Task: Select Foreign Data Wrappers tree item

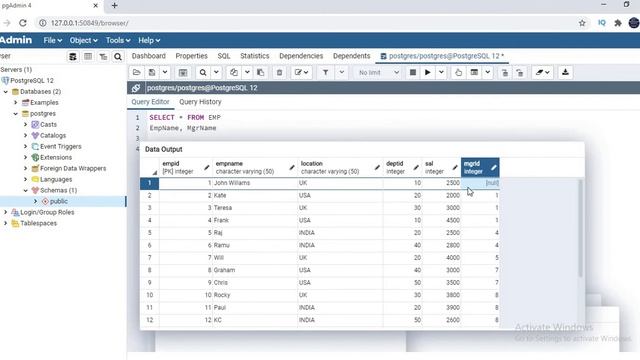Action: (73, 168)
